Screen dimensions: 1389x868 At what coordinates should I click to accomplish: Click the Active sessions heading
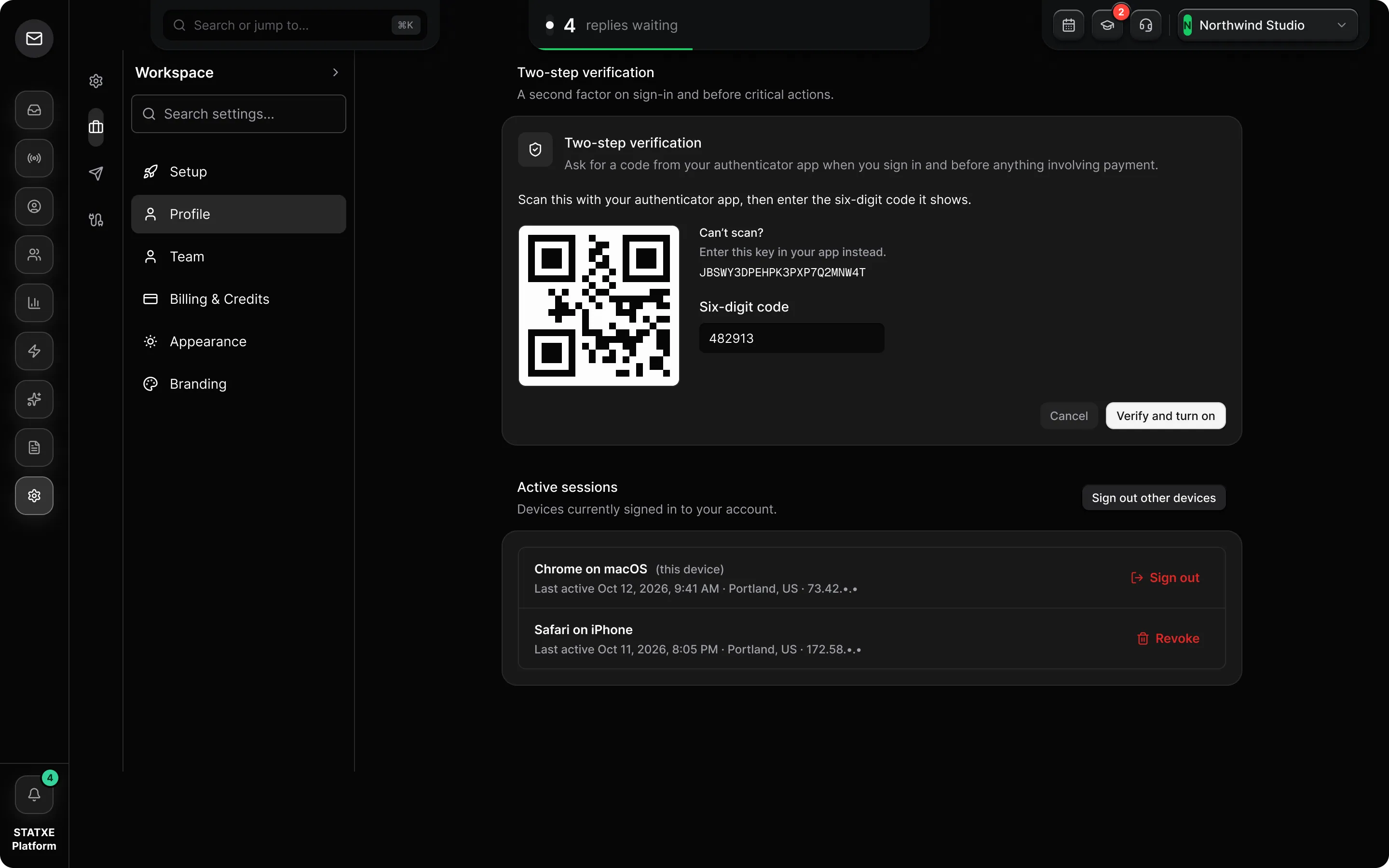[567, 488]
